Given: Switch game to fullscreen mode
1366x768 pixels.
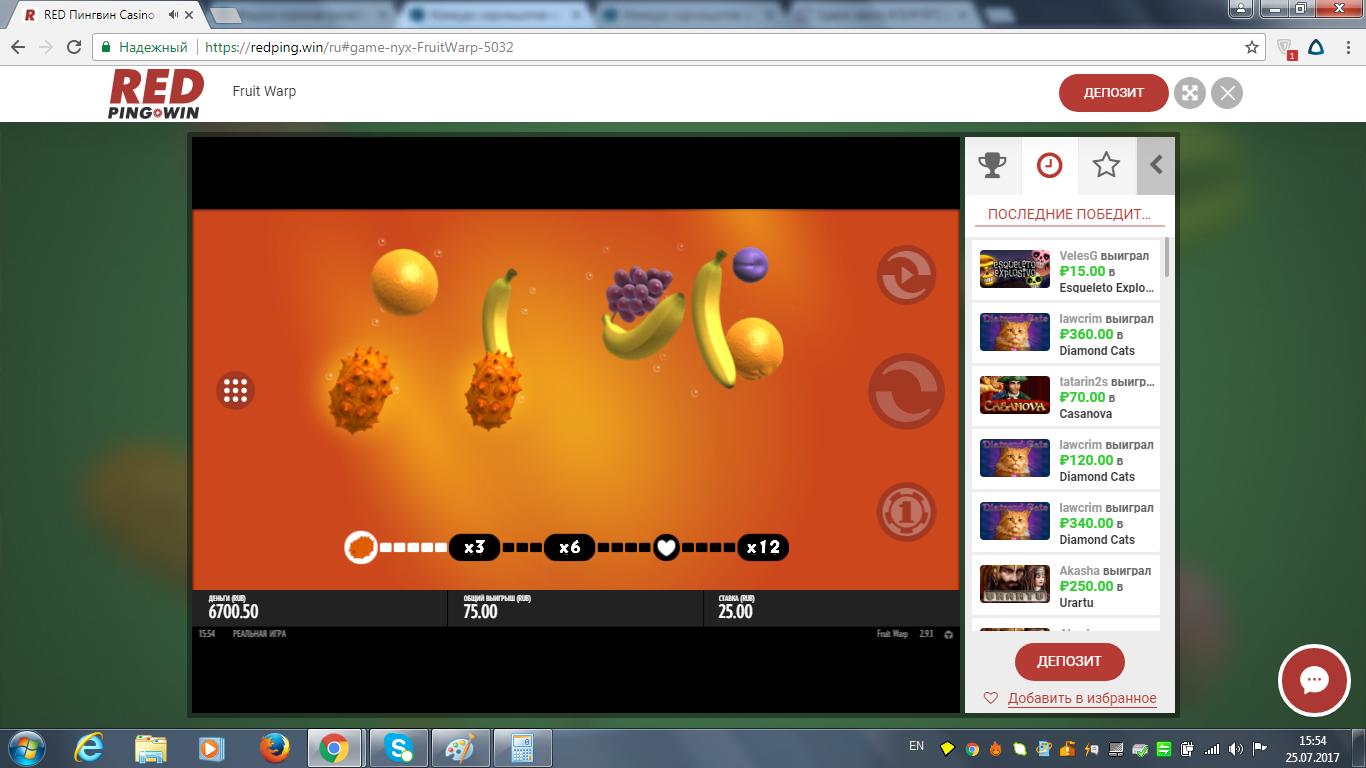Looking at the screenshot, I should (x=1189, y=93).
